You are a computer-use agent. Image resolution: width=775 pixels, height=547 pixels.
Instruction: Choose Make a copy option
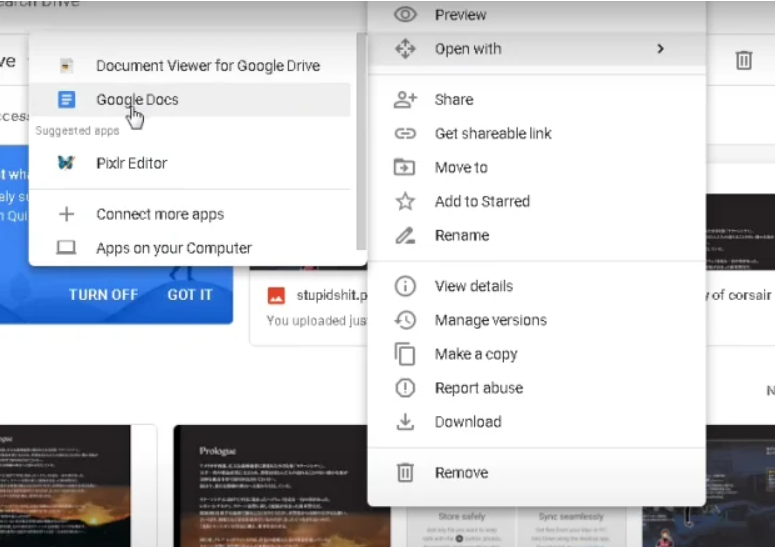tap(475, 354)
